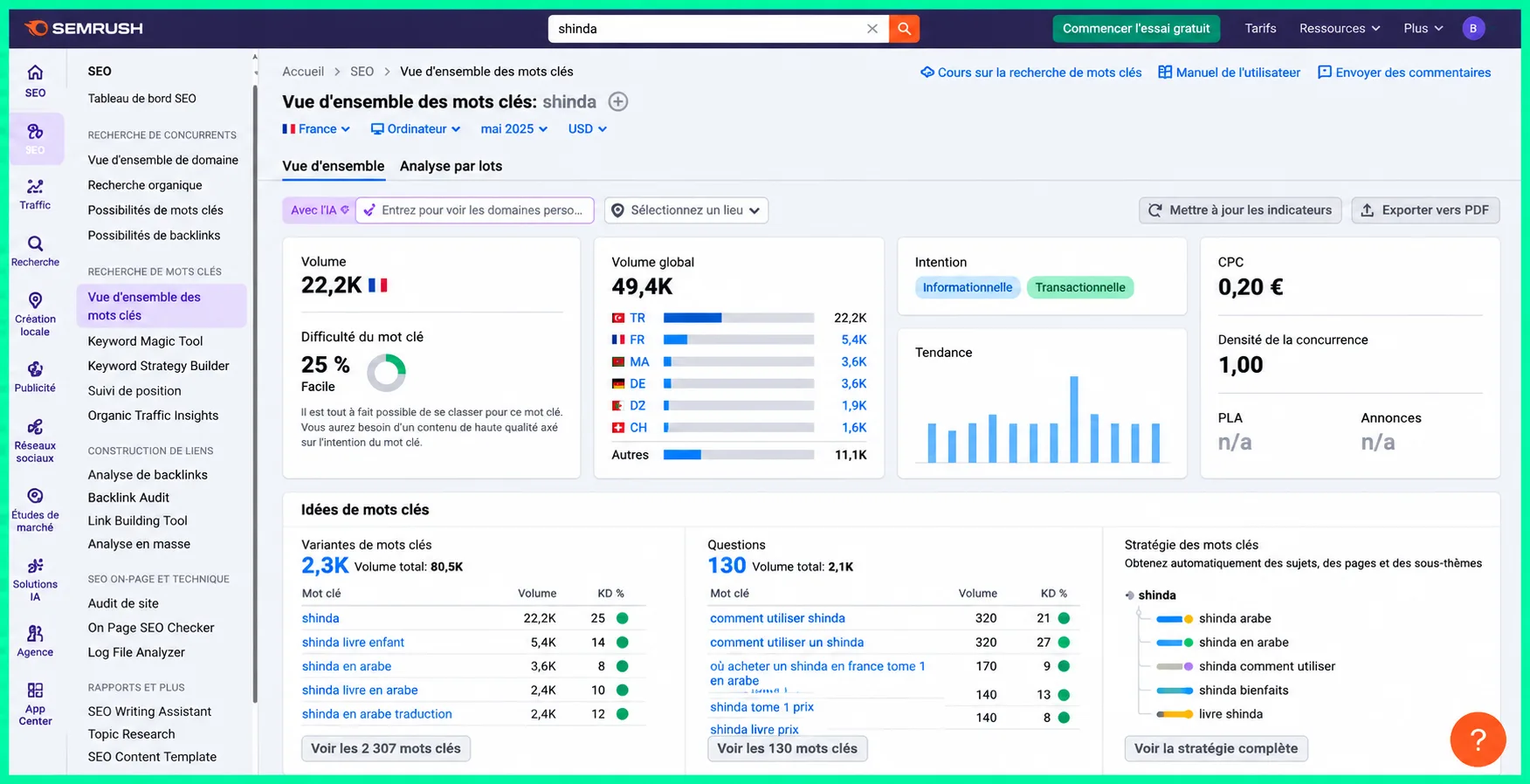Switch to the Analyse par lots tab

coord(451,166)
